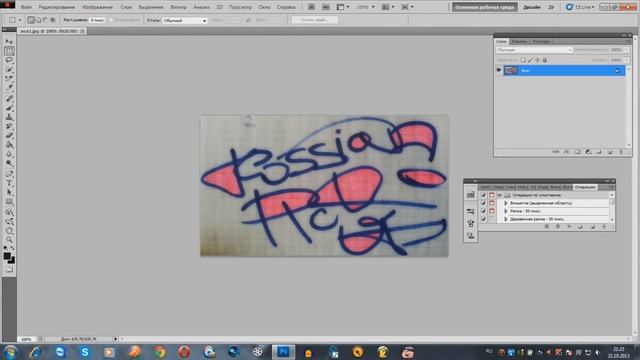This screenshot has height=360, width=640.
Task: Switch to the Каналы tab
Action: click(x=519, y=41)
